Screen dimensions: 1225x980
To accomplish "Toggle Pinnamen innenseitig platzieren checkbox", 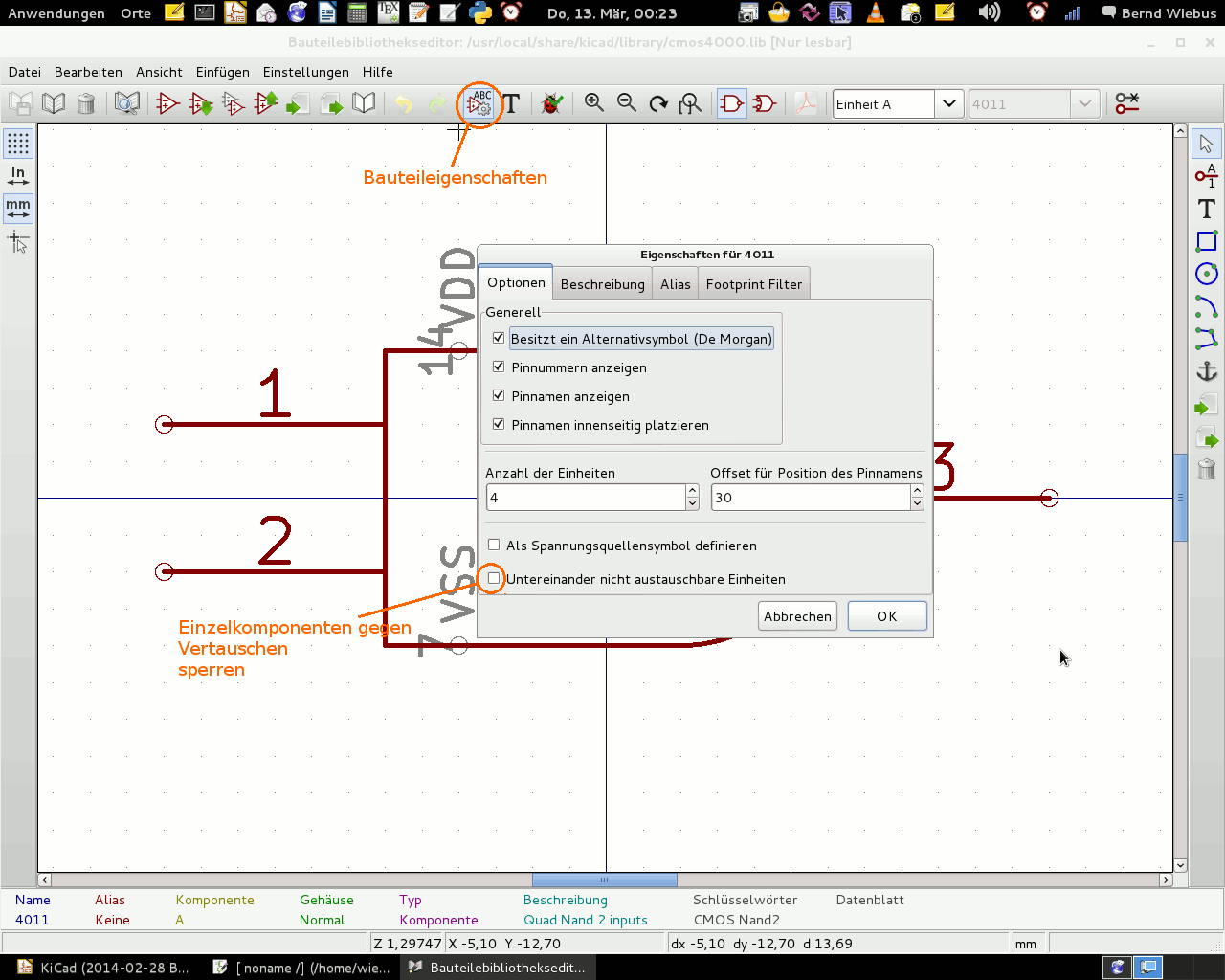I will [x=499, y=424].
